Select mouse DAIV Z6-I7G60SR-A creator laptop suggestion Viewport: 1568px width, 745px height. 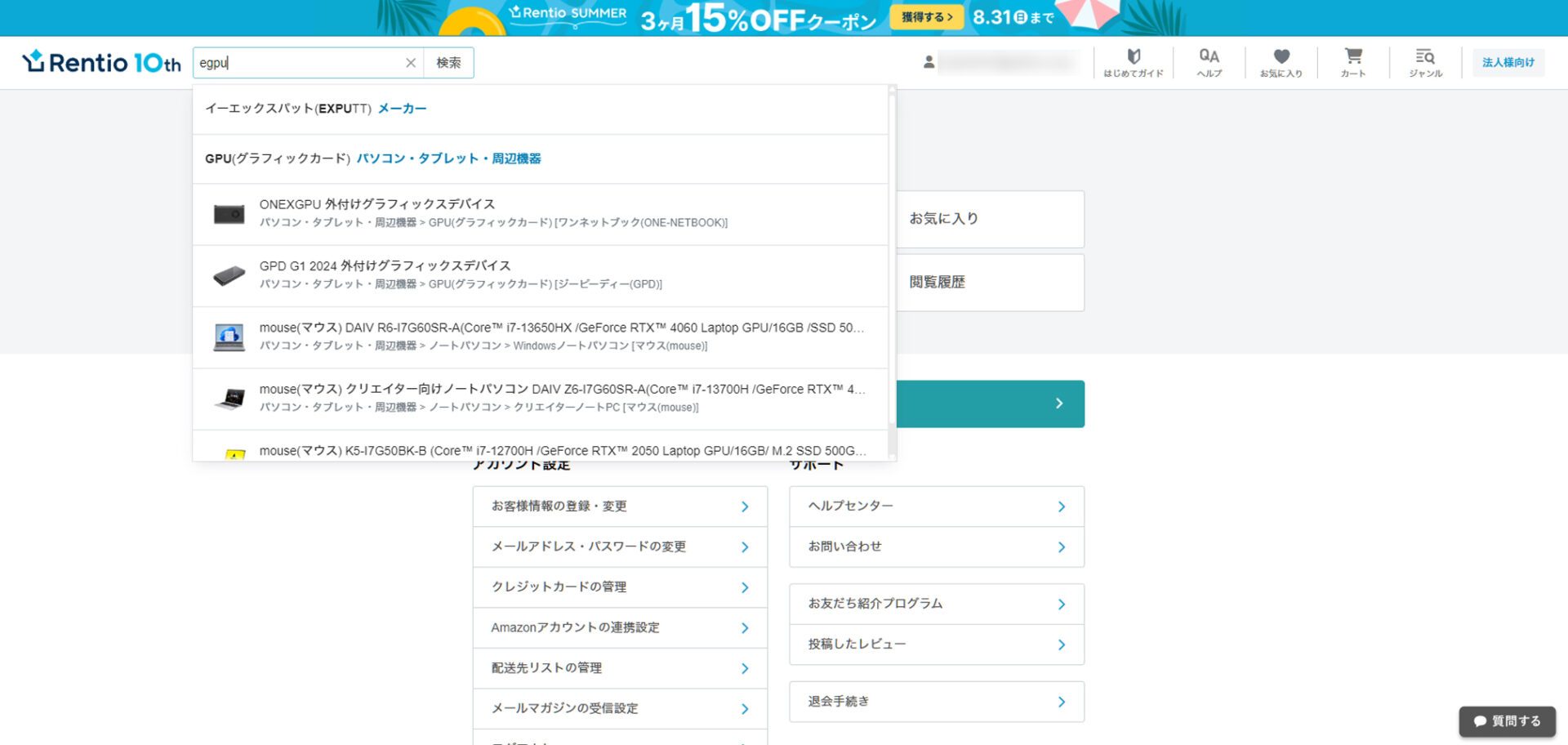click(540, 398)
